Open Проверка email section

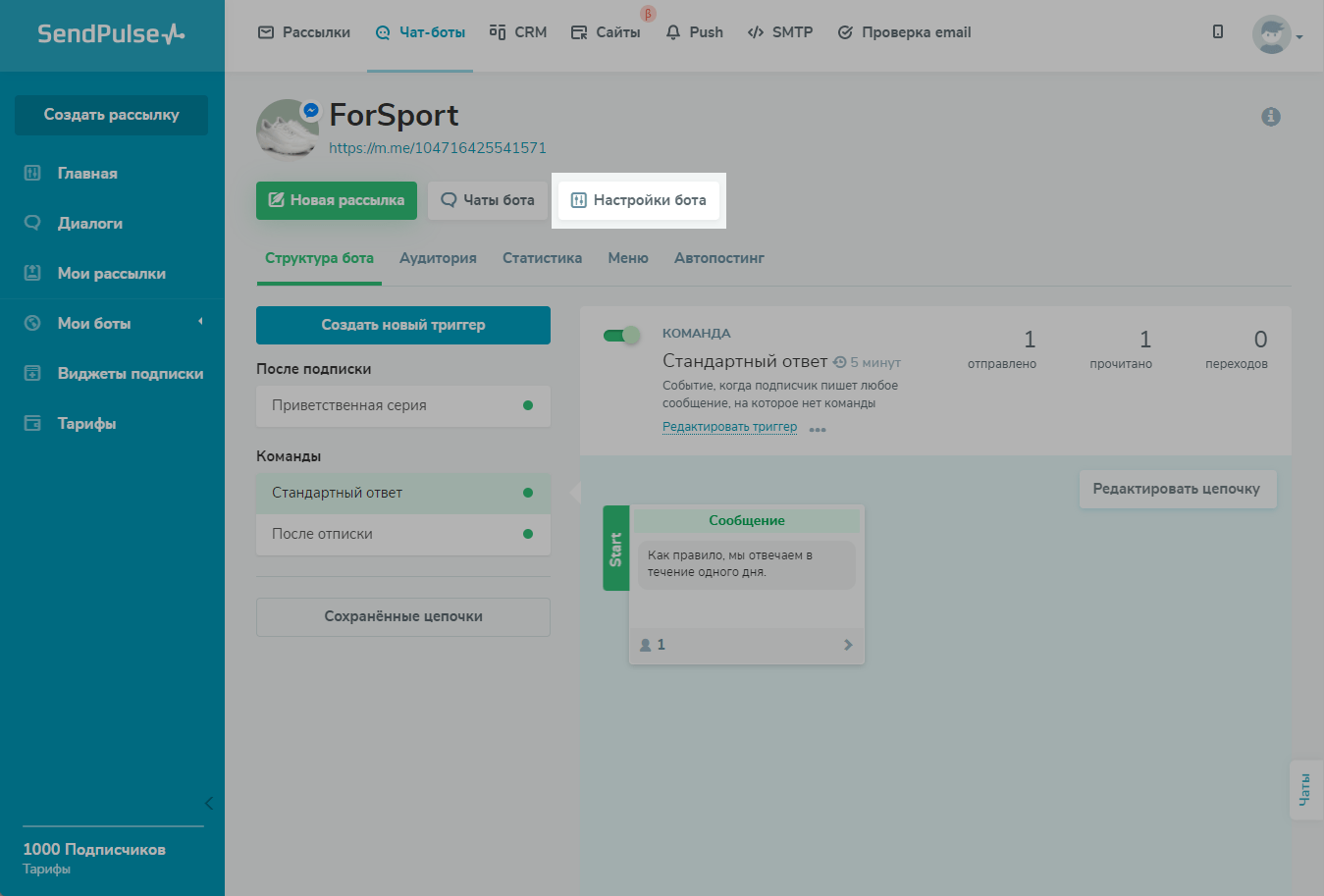(x=904, y=32)
